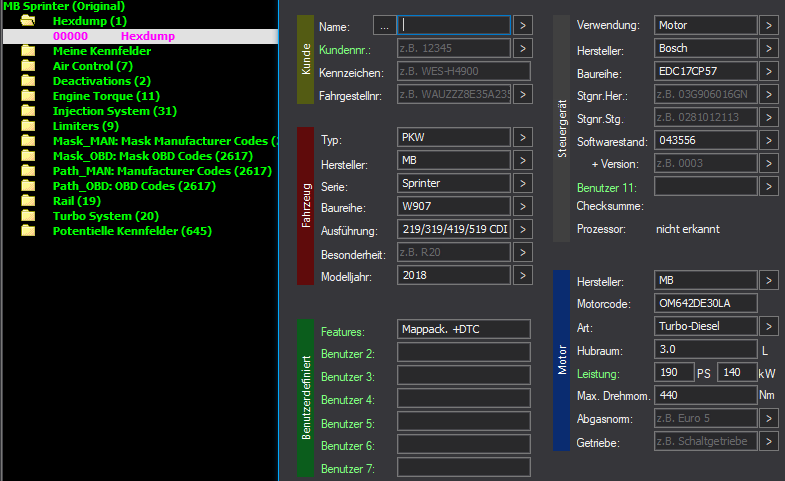The width and height of the screenshot is (785, 481).
Task: Click the Kennzeichen input field
Action: [x=464, y=72]
